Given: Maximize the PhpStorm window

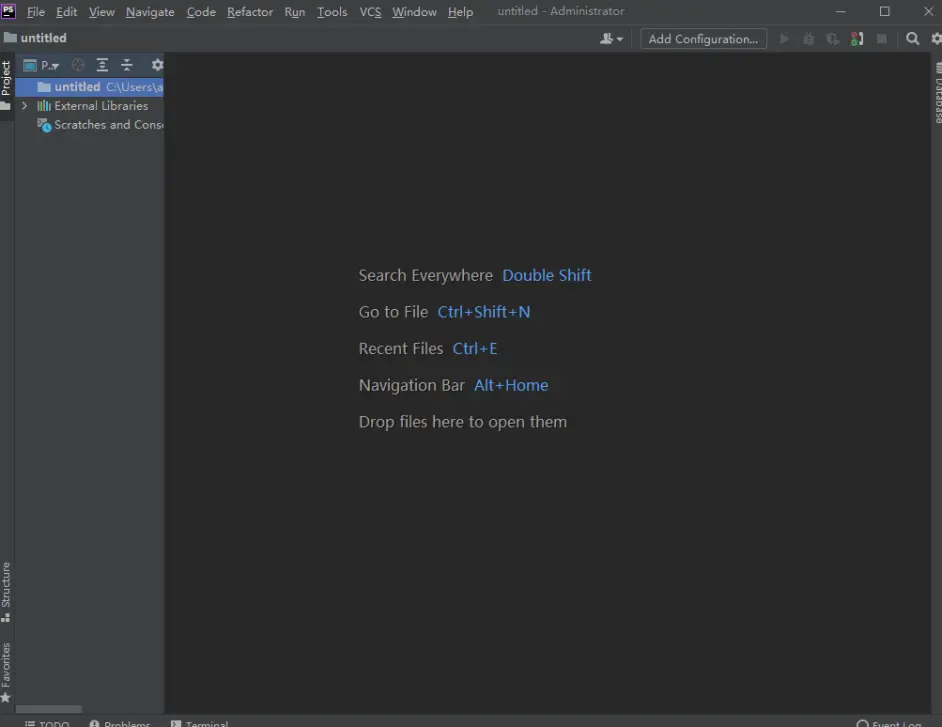Looking at the screenshot, I should coord(884,11).
